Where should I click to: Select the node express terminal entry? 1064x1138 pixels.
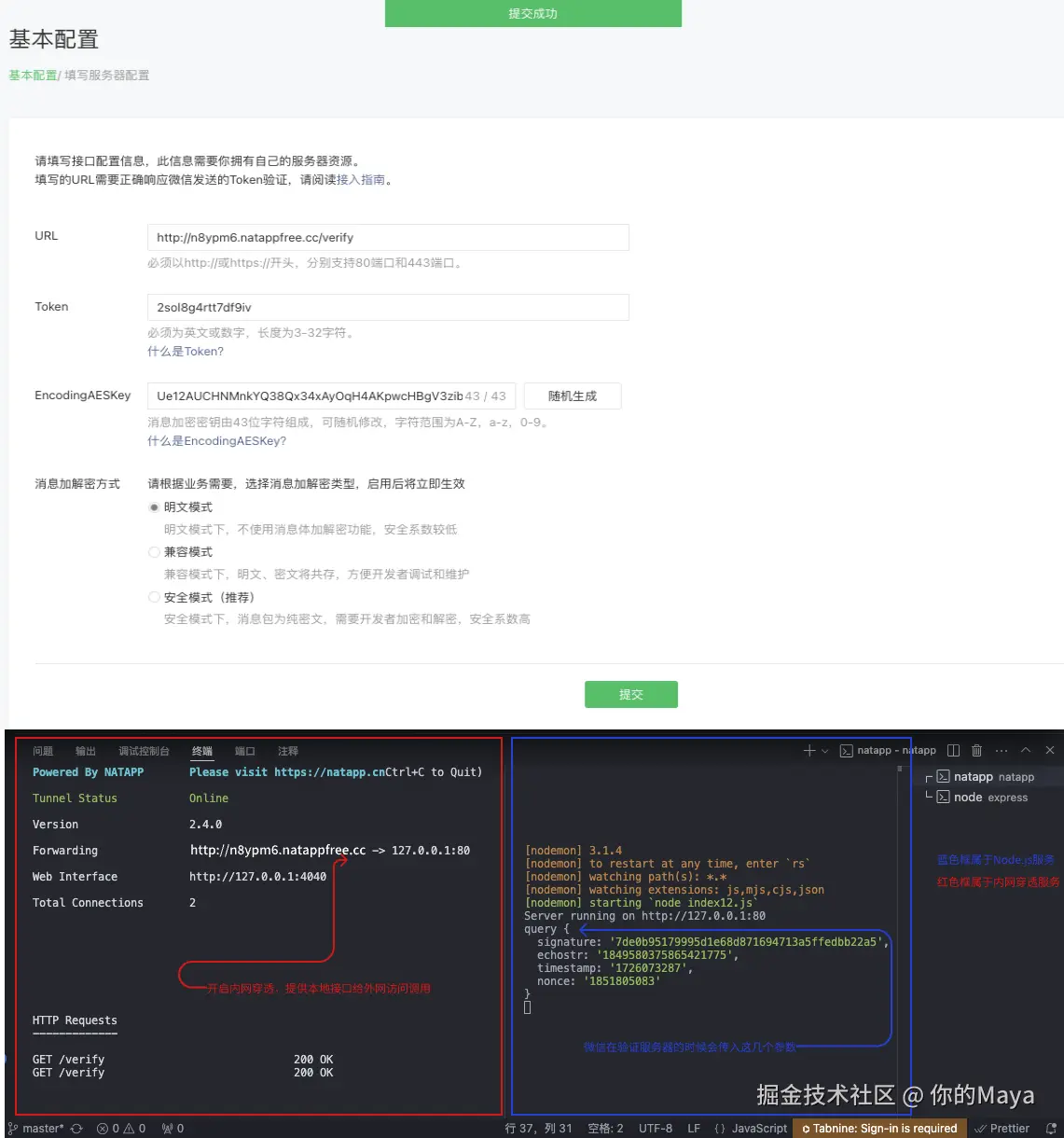point(991,798)
